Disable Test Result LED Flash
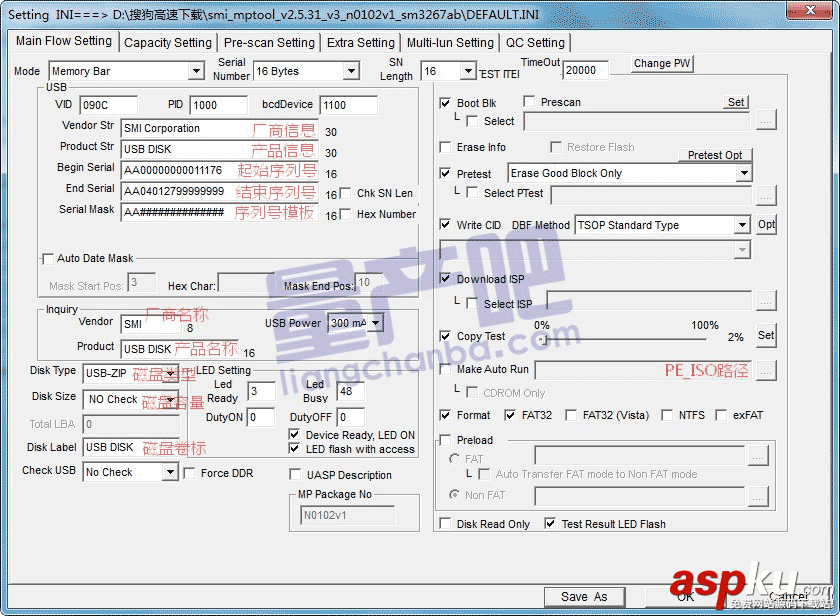This screenshot has width=840, height=616. tap(548, 523)
